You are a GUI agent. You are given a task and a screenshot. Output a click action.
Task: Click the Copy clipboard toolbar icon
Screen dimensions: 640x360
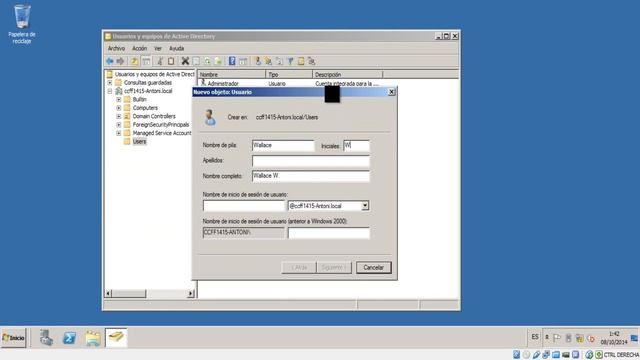[x=171, y=61]
